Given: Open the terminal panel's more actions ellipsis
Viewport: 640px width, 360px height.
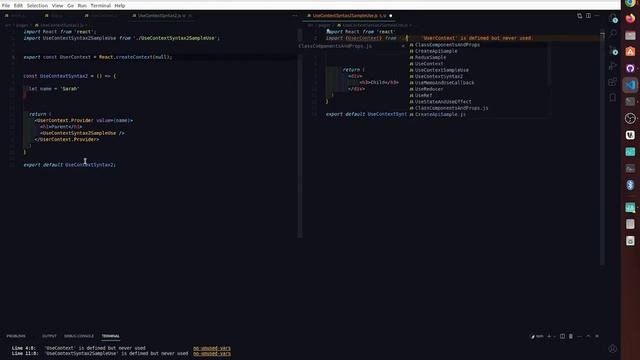Looking at the screenshot, I should 580,336.
